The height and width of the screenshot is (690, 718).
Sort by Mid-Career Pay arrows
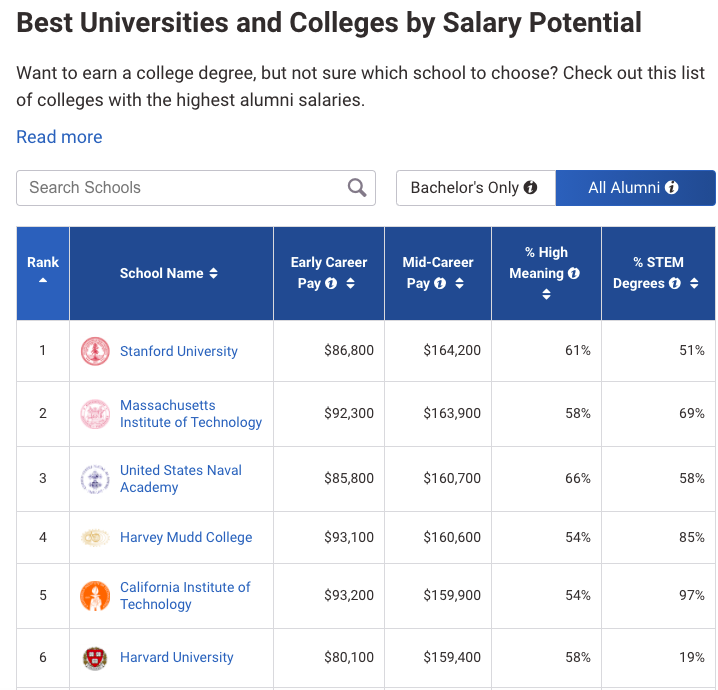459,283
